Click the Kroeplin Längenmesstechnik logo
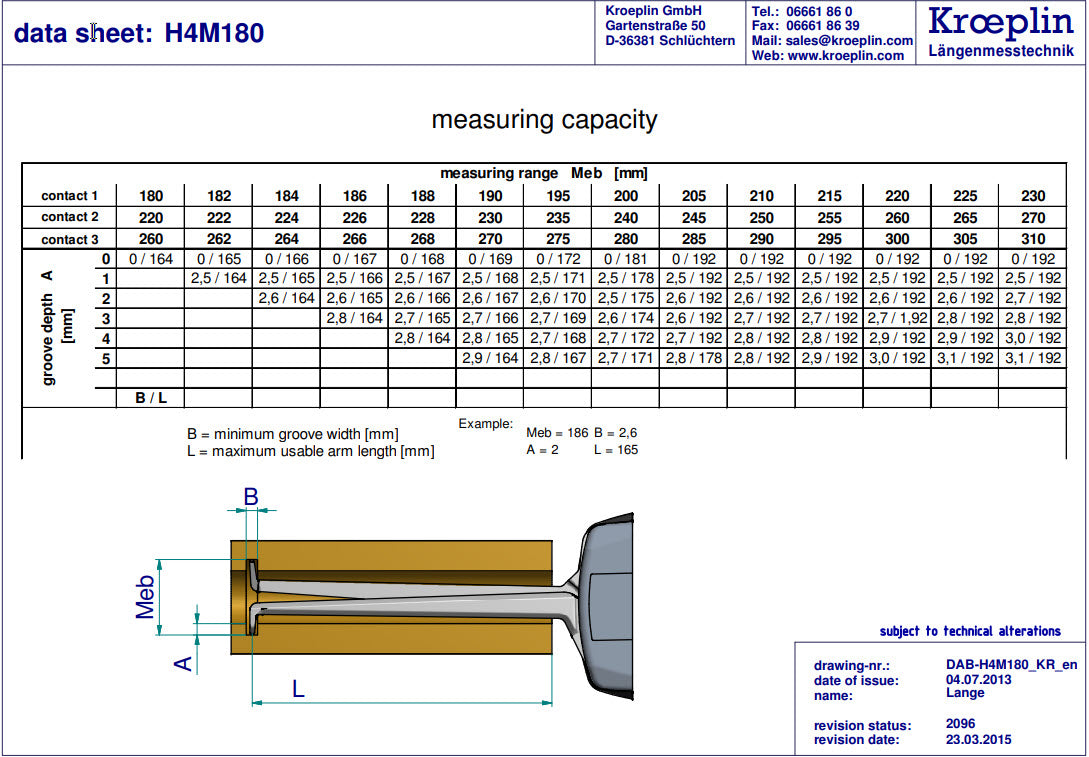The height and width of the screenshot is (757, 1089). [1001, 31]
